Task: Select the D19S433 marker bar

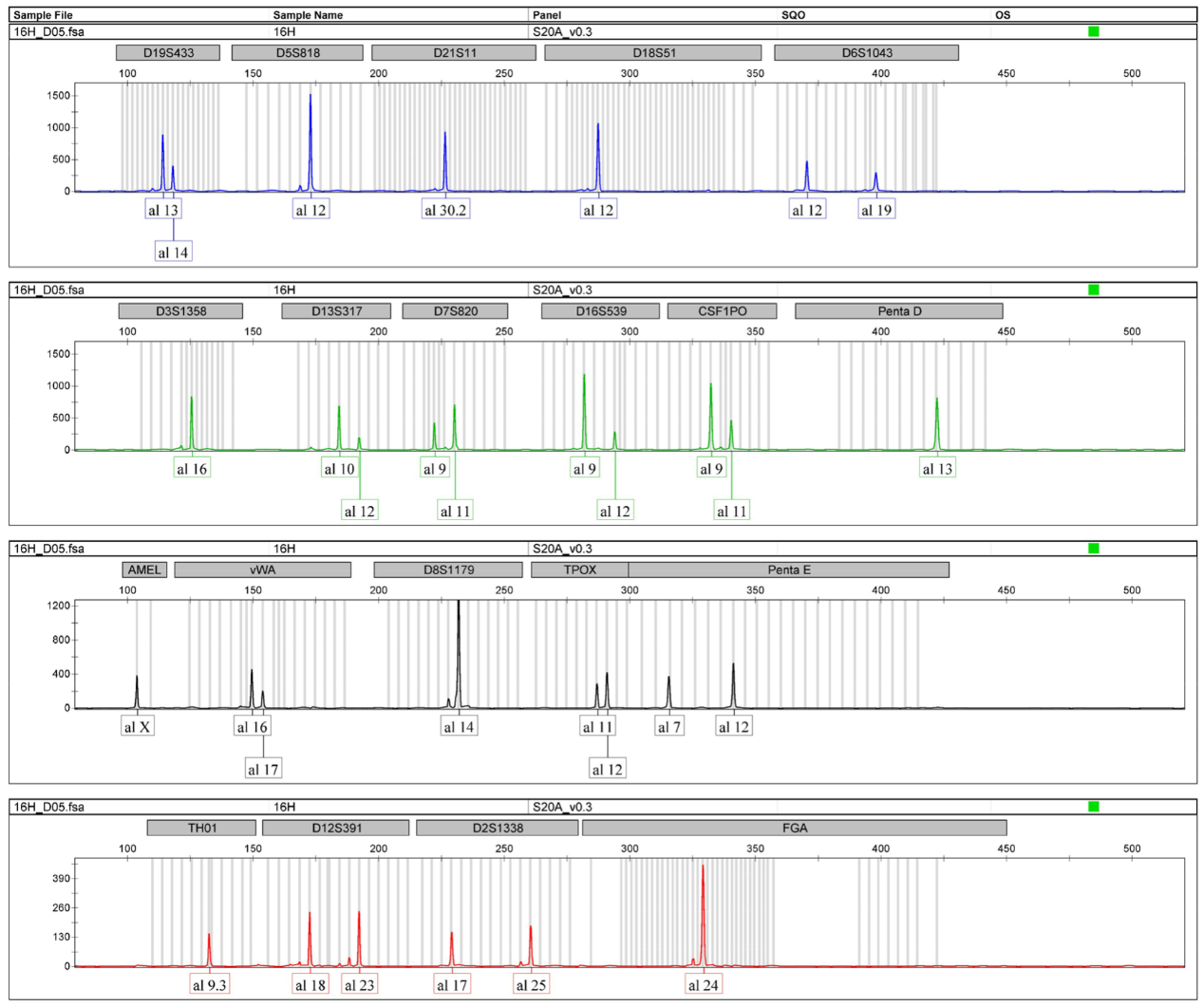Action: click(x=168, y=53)
